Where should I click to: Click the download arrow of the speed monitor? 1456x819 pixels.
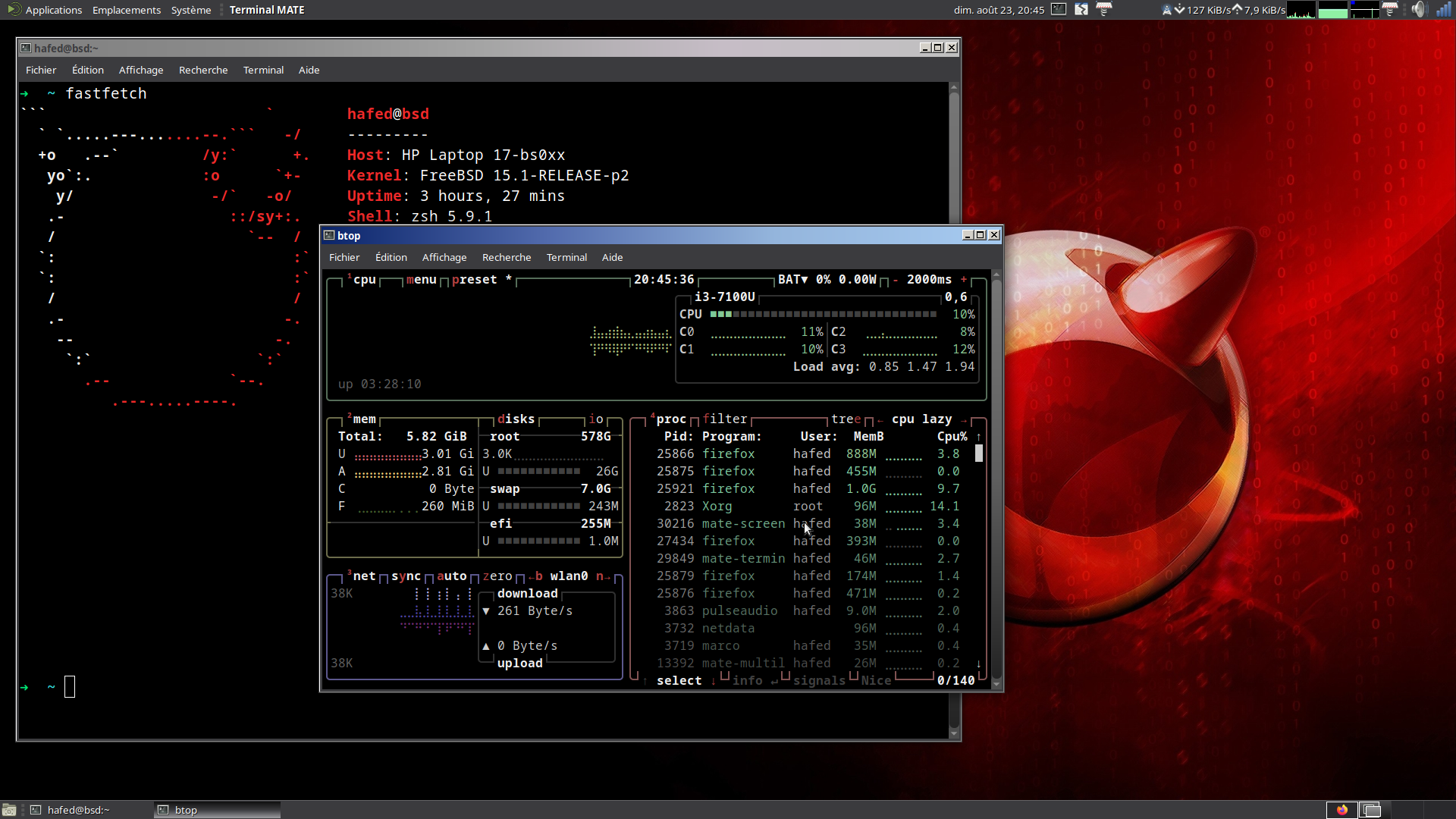pyautogui.click(x=1179, y=10)
